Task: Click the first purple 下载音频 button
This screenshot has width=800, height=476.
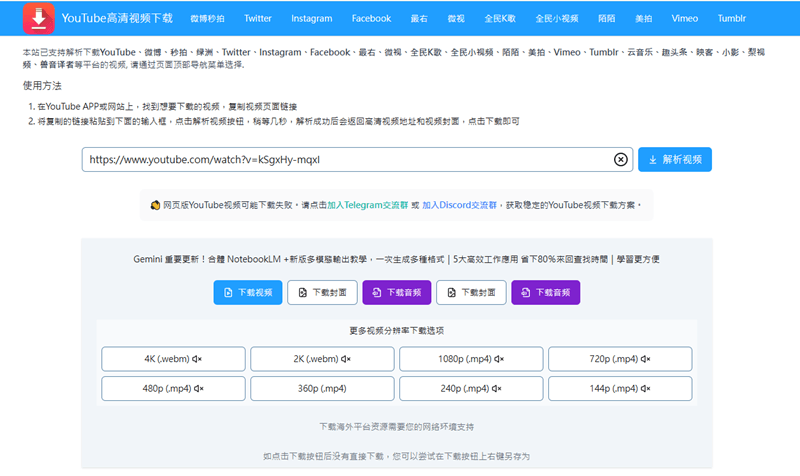Action: tap(397, 292)
